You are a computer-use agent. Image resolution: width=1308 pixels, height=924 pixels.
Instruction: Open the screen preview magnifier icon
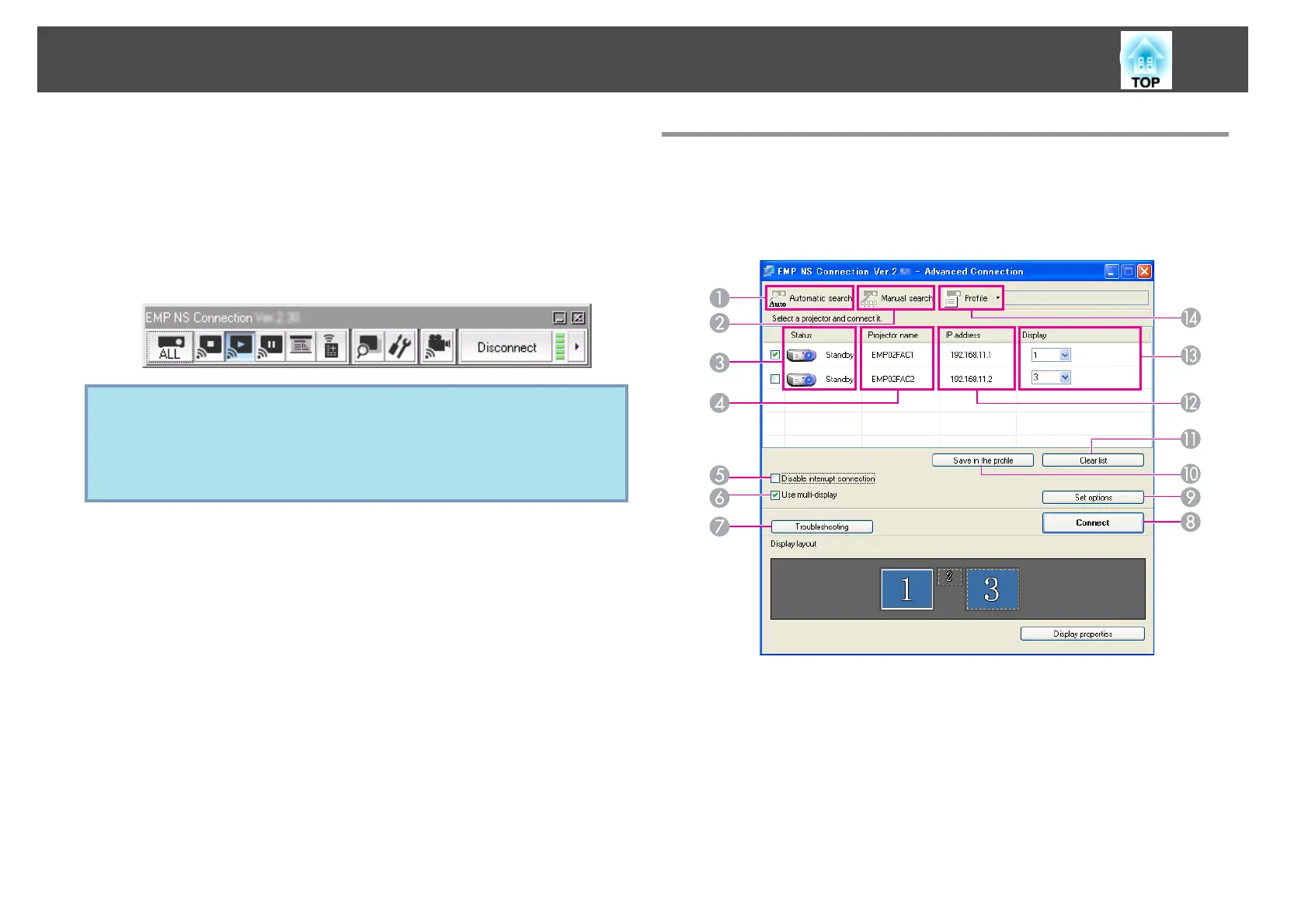coord(367,346)
